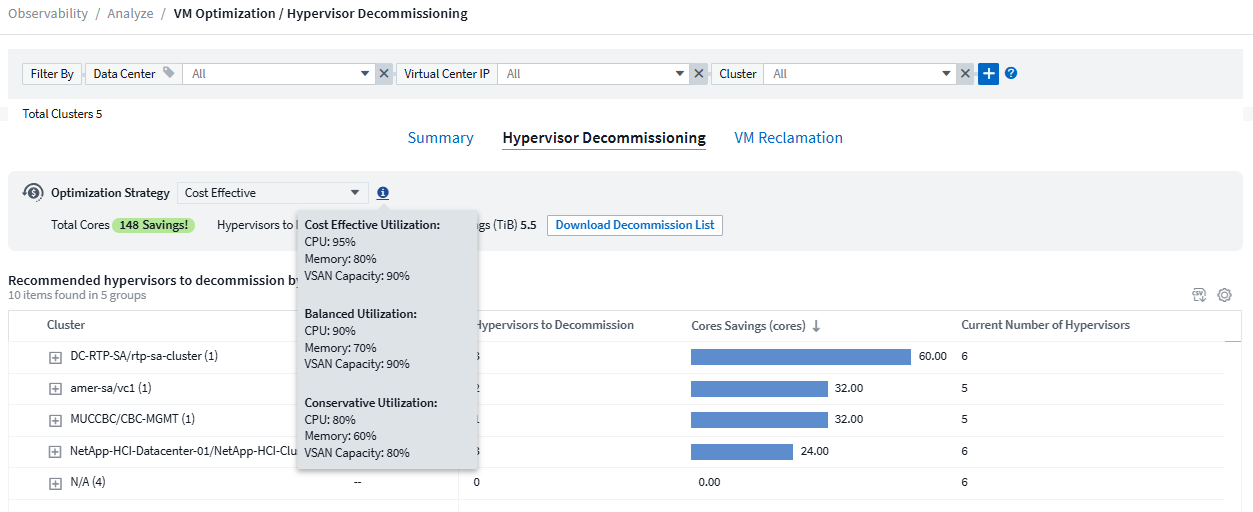This screenshot has height=512, width=1253.
Task: Click the sort arrow on Cores Savings
Action: point(816,326)
